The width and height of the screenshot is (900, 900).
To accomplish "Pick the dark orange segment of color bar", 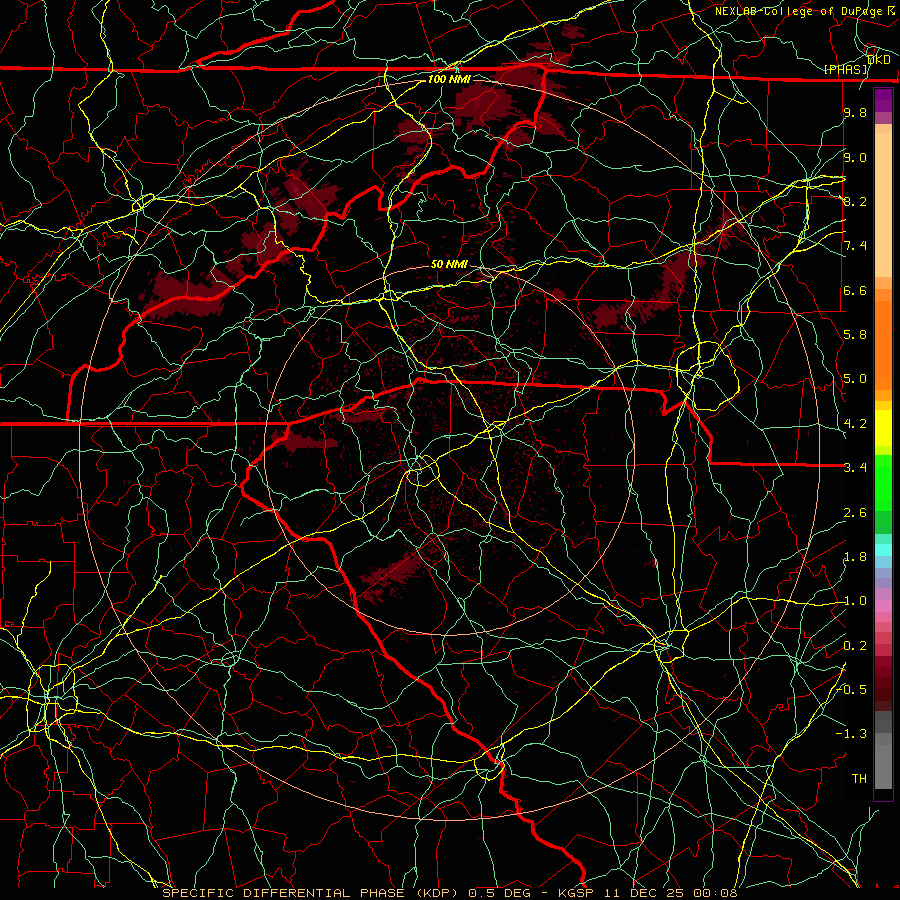I will [883, 346].
